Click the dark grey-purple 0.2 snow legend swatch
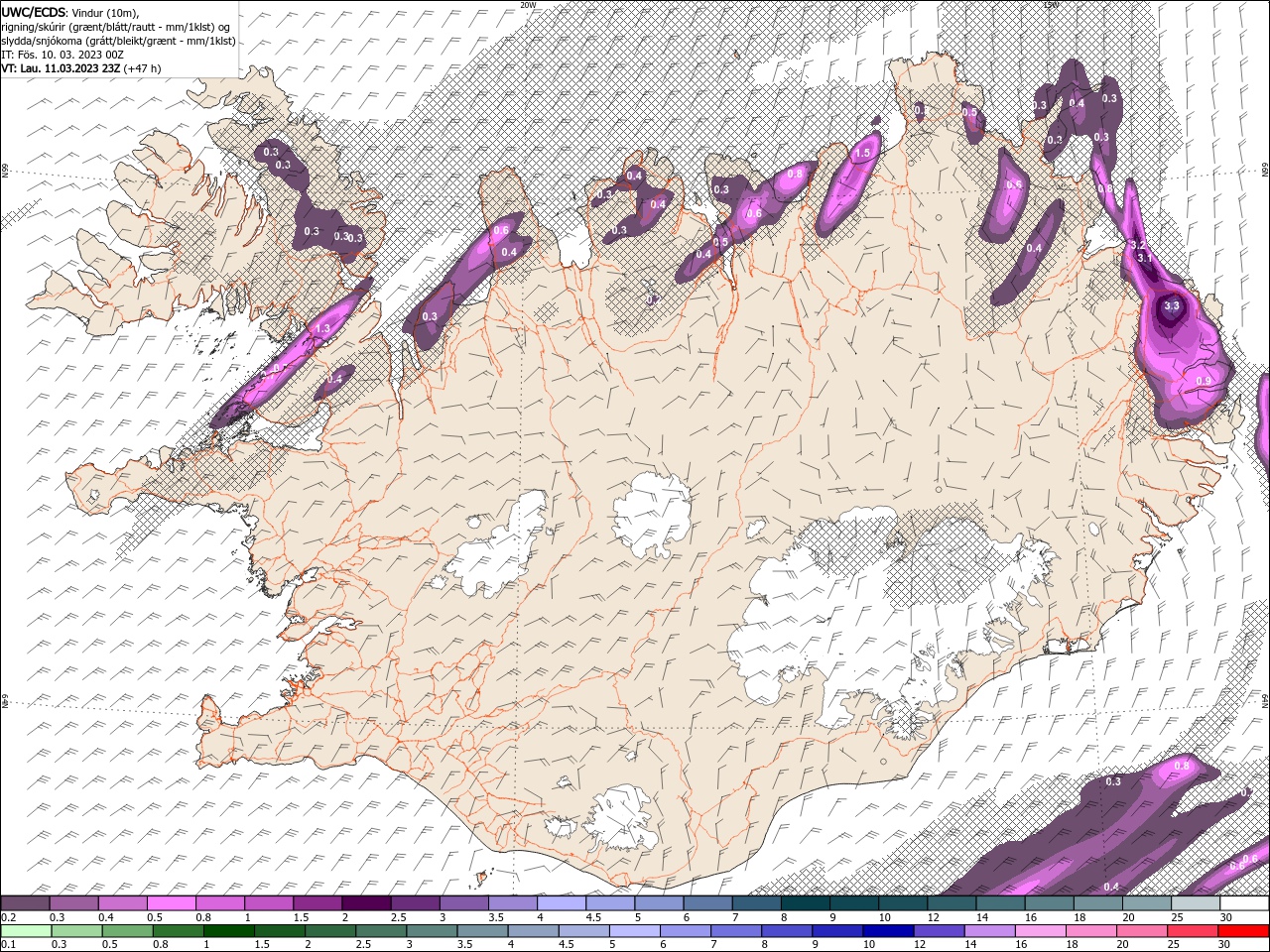1270x952 pixels. pyautogui.click(x=26, y=903)
